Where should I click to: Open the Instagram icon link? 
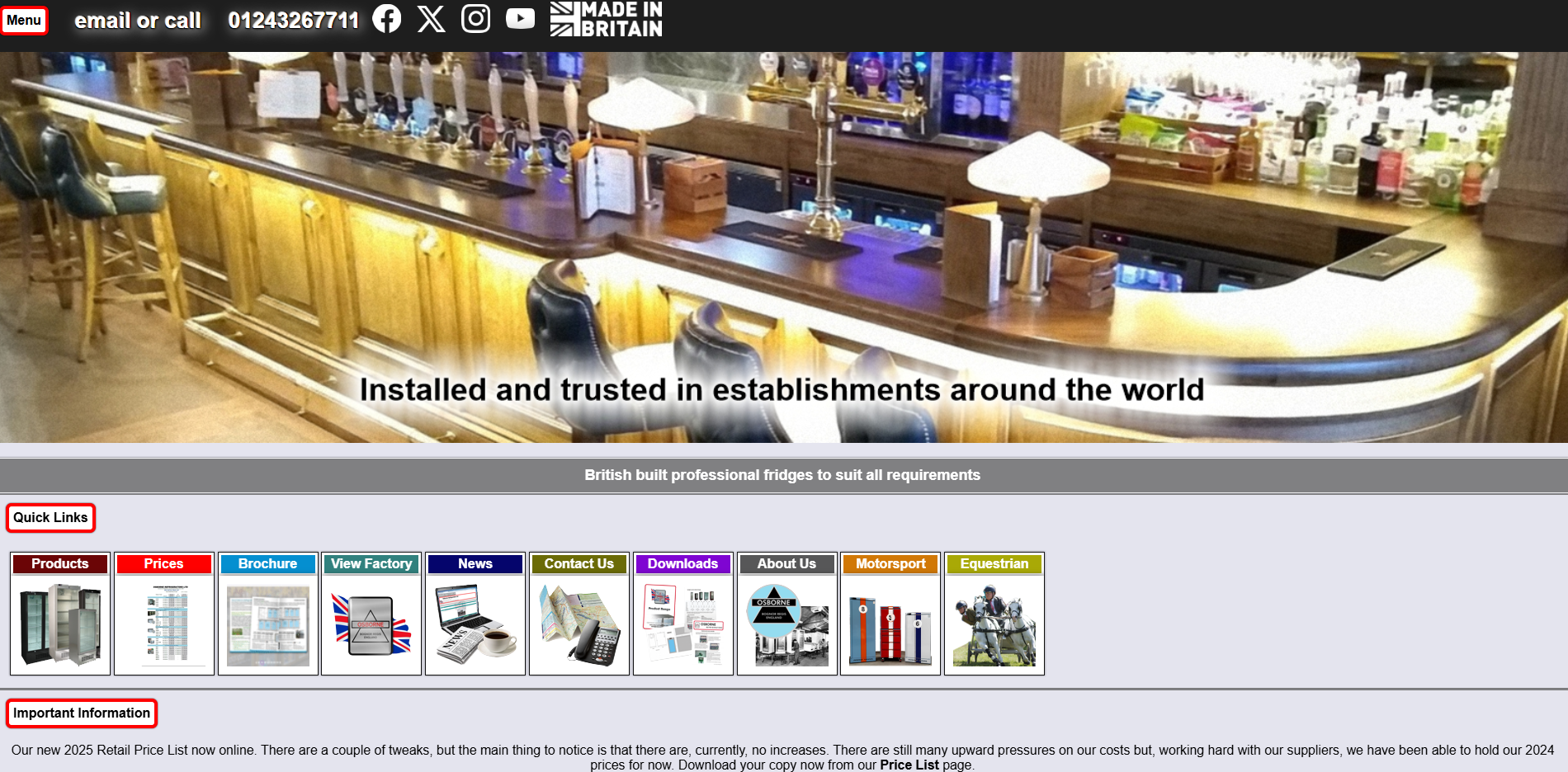475,18
